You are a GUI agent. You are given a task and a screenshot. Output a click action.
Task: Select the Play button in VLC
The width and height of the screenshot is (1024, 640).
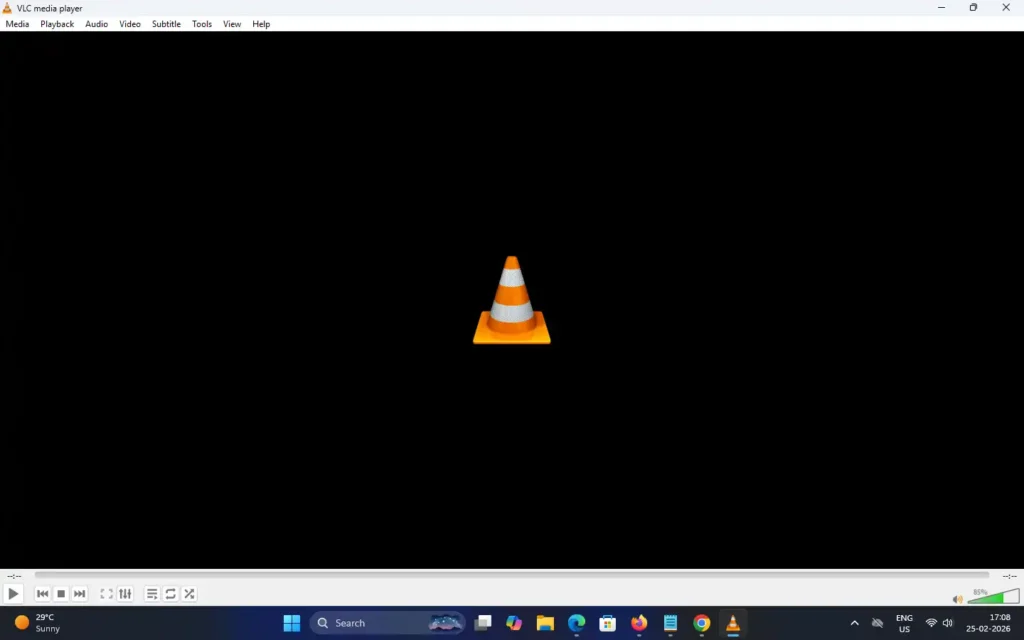coord(13,593)
